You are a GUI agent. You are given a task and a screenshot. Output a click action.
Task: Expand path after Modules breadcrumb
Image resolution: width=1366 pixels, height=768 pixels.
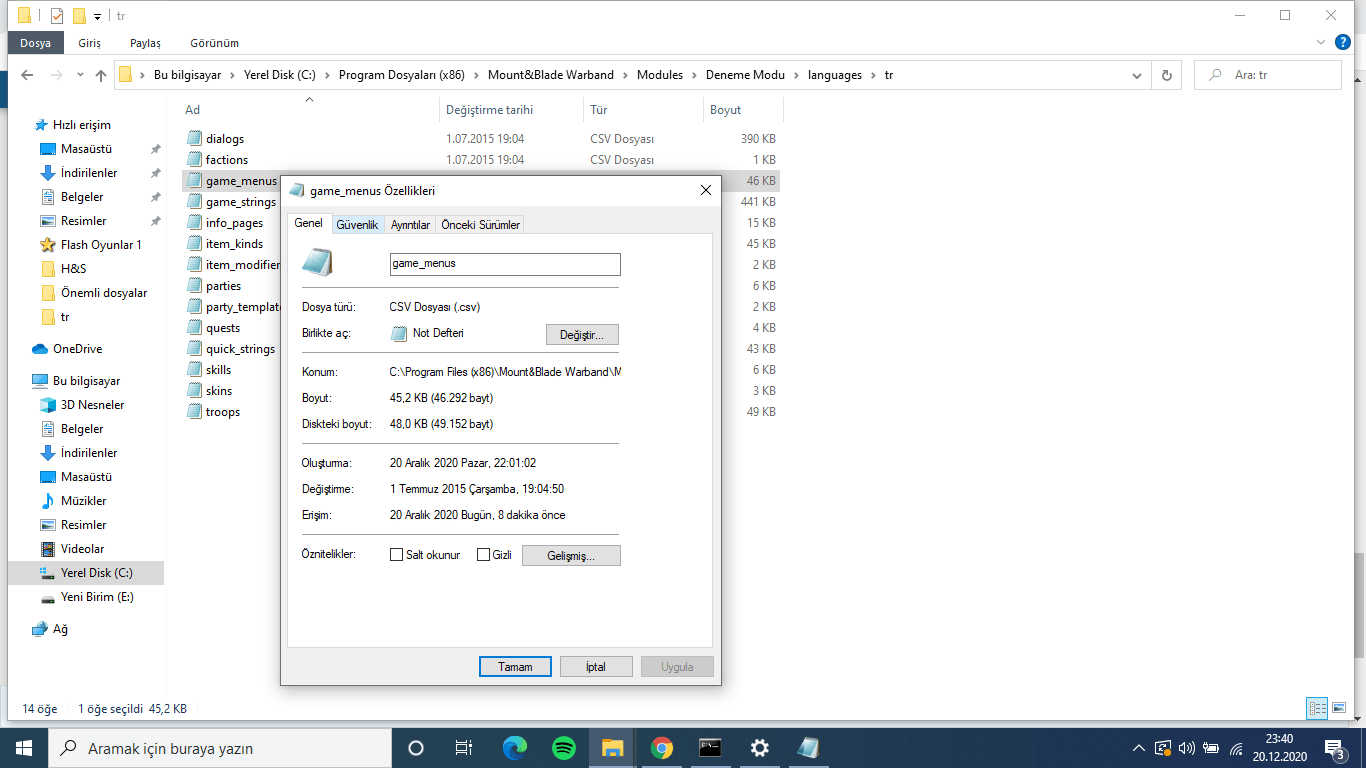694,75
